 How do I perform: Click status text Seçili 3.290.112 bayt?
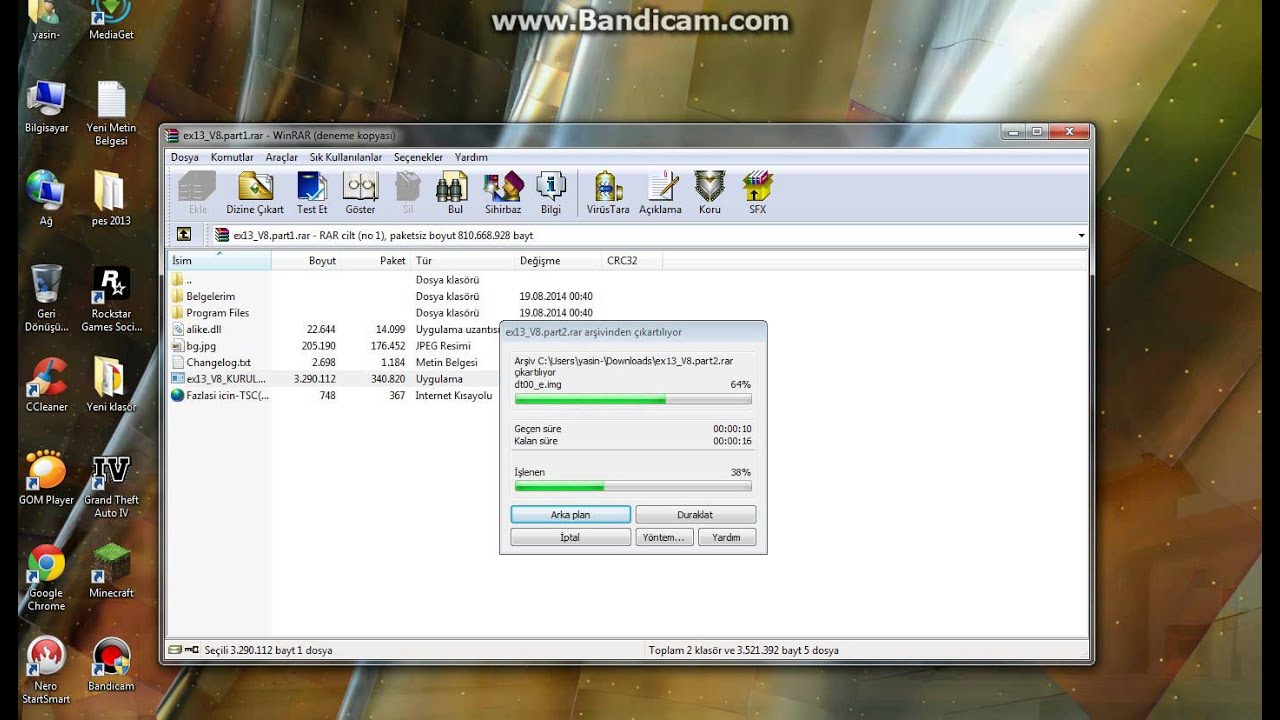point(268,650)
